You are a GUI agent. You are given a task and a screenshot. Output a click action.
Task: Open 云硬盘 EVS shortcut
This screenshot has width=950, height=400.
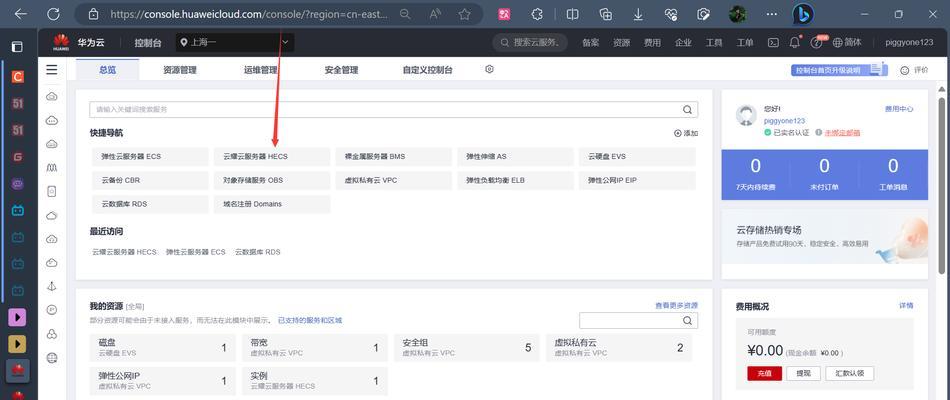pyautogui.click(x=637, y=156)
